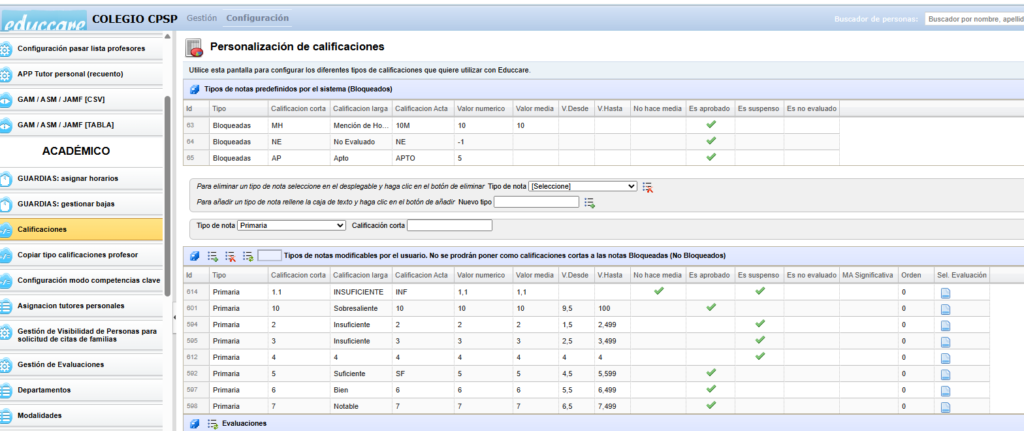
Task: Open Sel. Evaluación document icon for Sobresaliente row
Action: [x=945, y=308]
